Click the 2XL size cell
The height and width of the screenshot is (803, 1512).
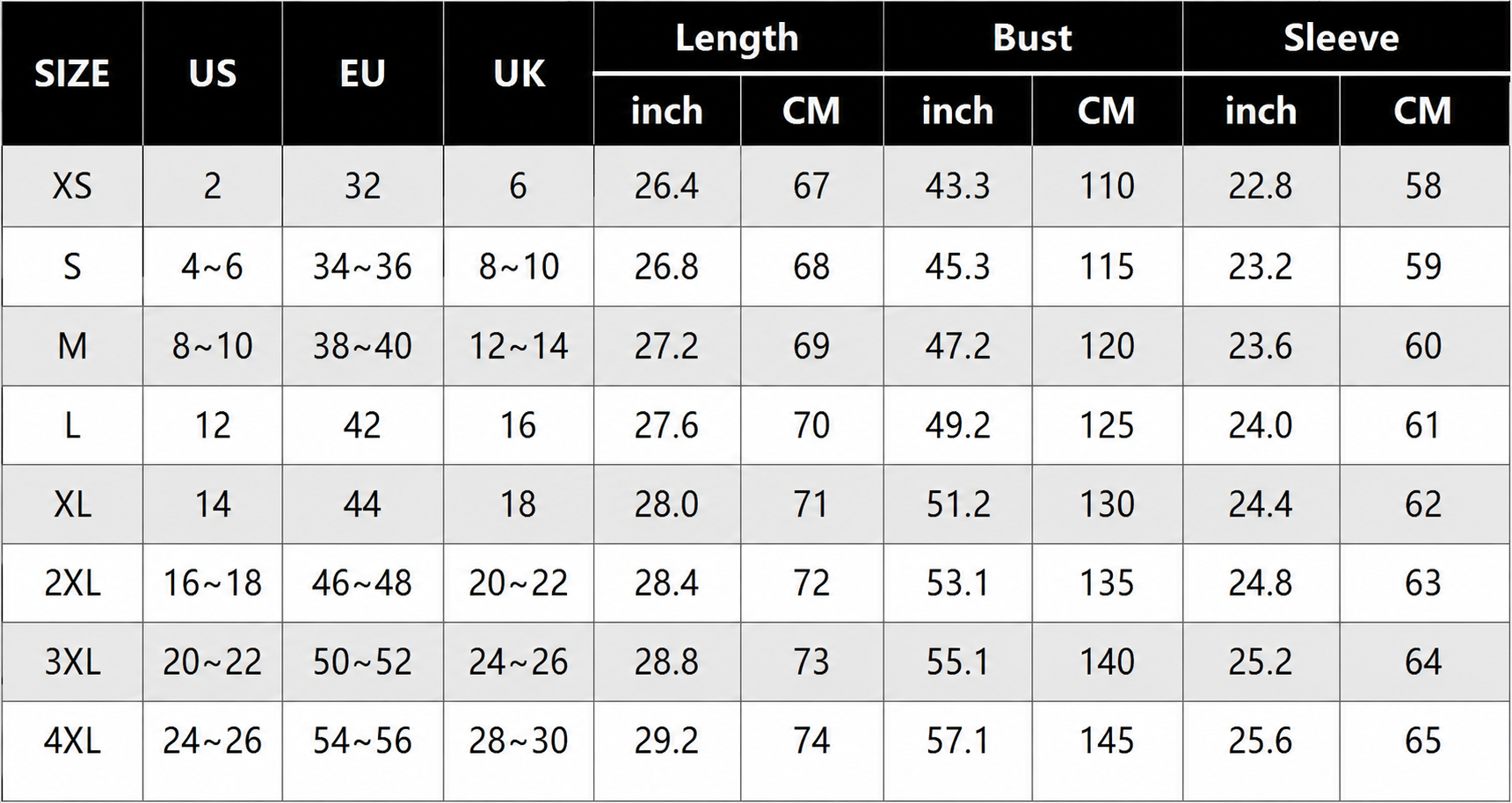click(x=72, y=583)
